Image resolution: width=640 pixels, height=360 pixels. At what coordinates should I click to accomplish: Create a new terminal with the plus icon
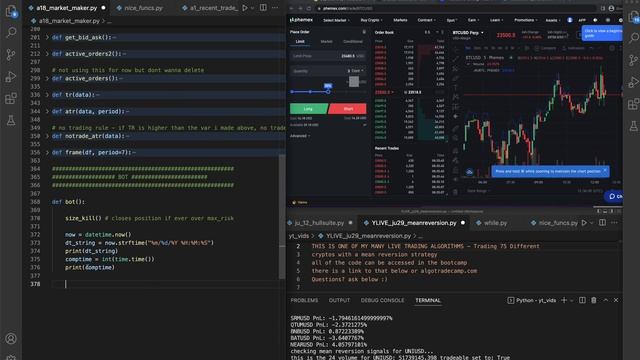coord(564,300)
